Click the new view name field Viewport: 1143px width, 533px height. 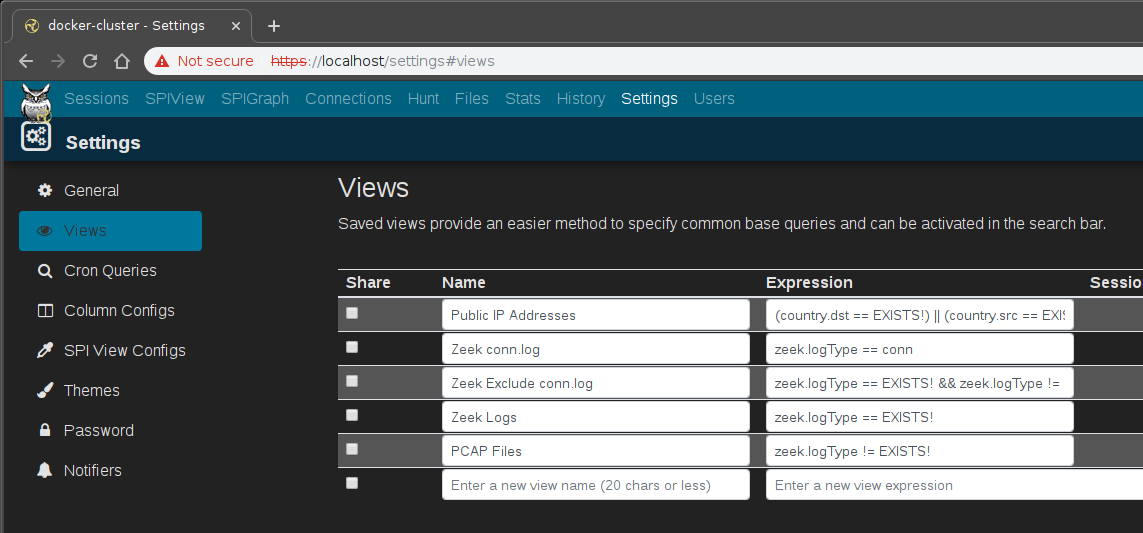click(x=596, y=485)
